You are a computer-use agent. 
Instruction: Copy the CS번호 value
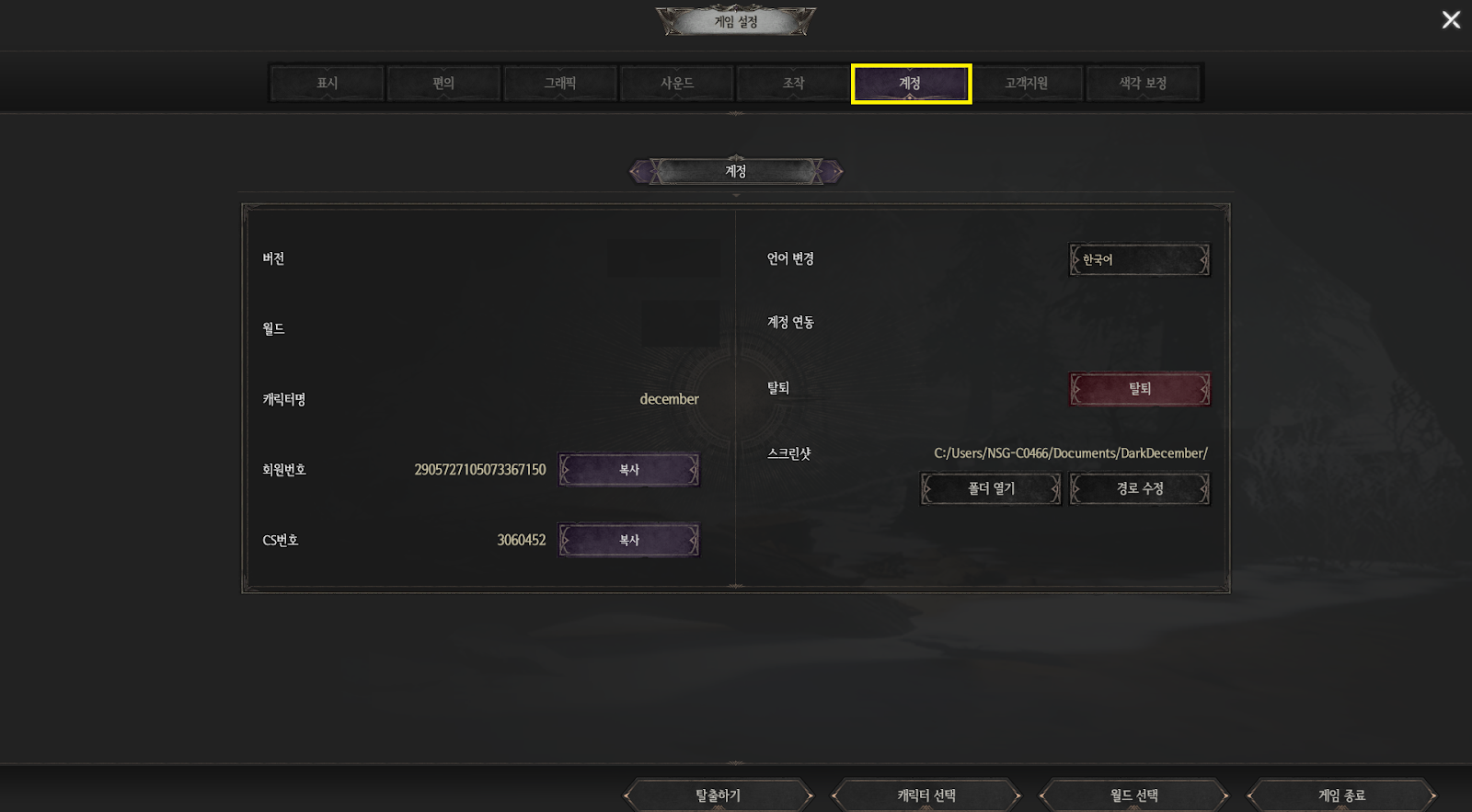629,541
